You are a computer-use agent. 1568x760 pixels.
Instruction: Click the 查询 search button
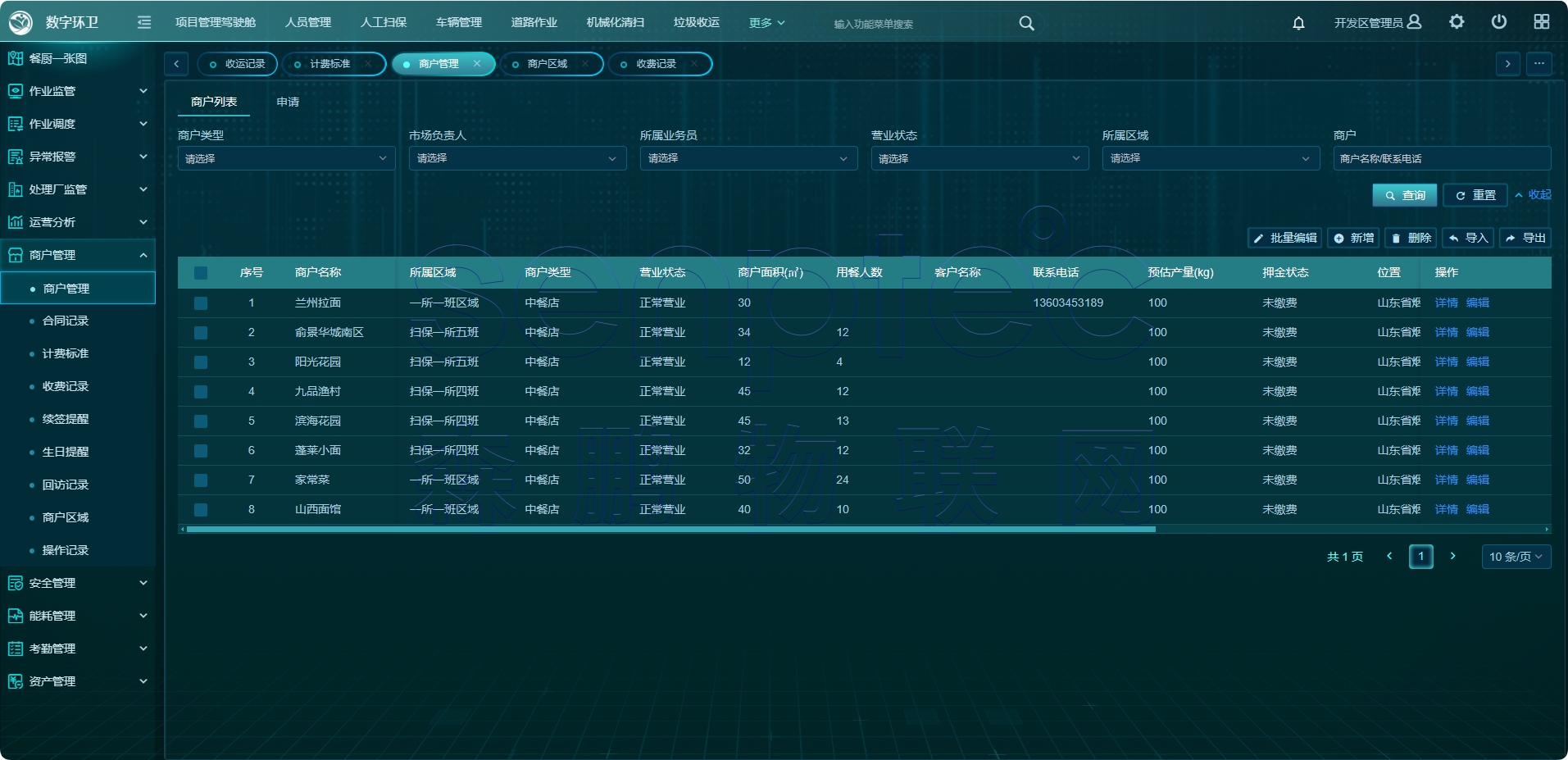pyautogui.click(x=1404, y=195)
